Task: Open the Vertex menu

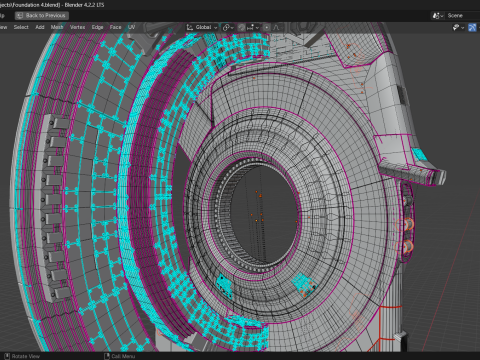Action: pos(77,27)
